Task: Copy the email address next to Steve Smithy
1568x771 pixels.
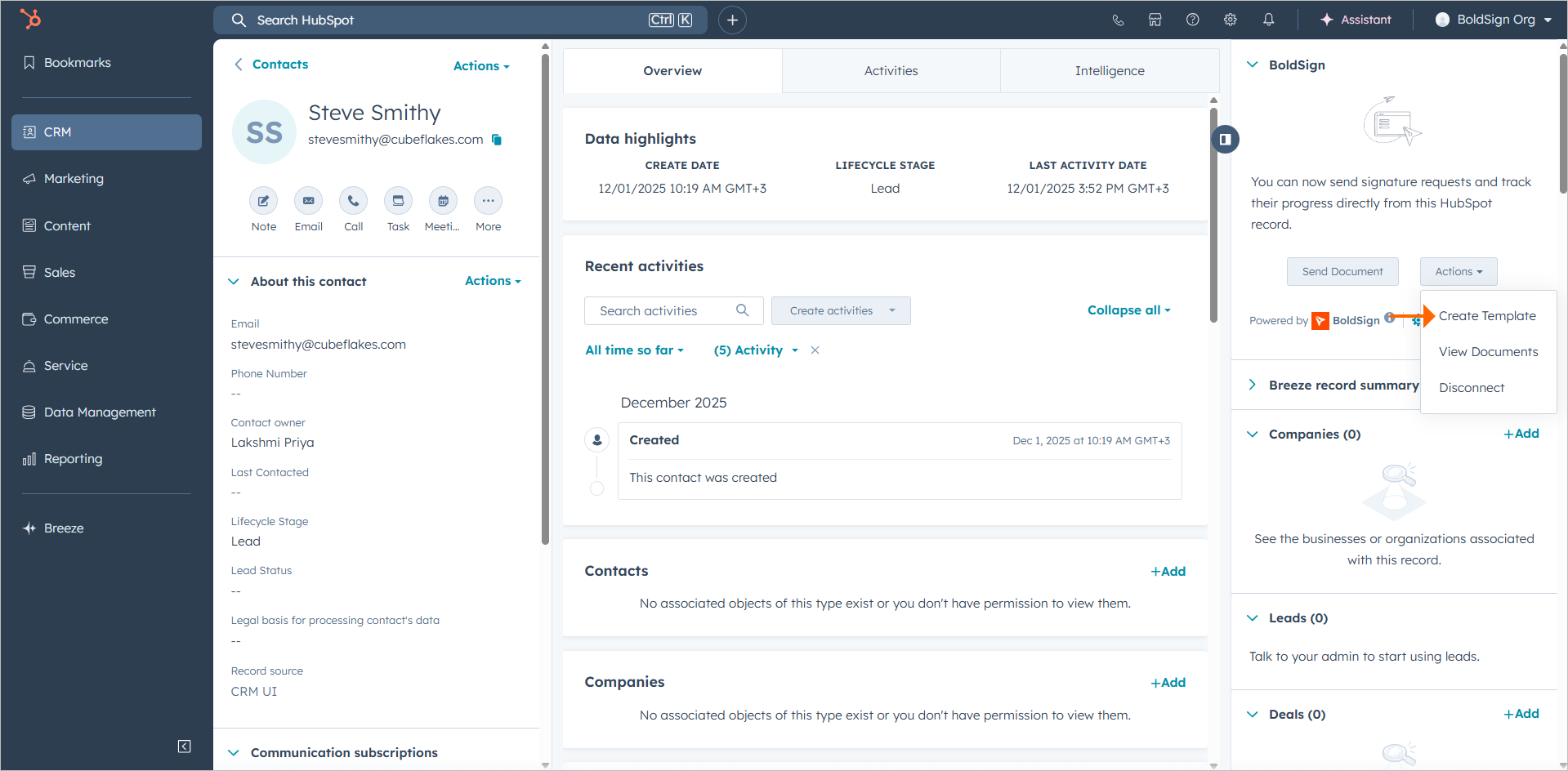Action: pos(496,140)
